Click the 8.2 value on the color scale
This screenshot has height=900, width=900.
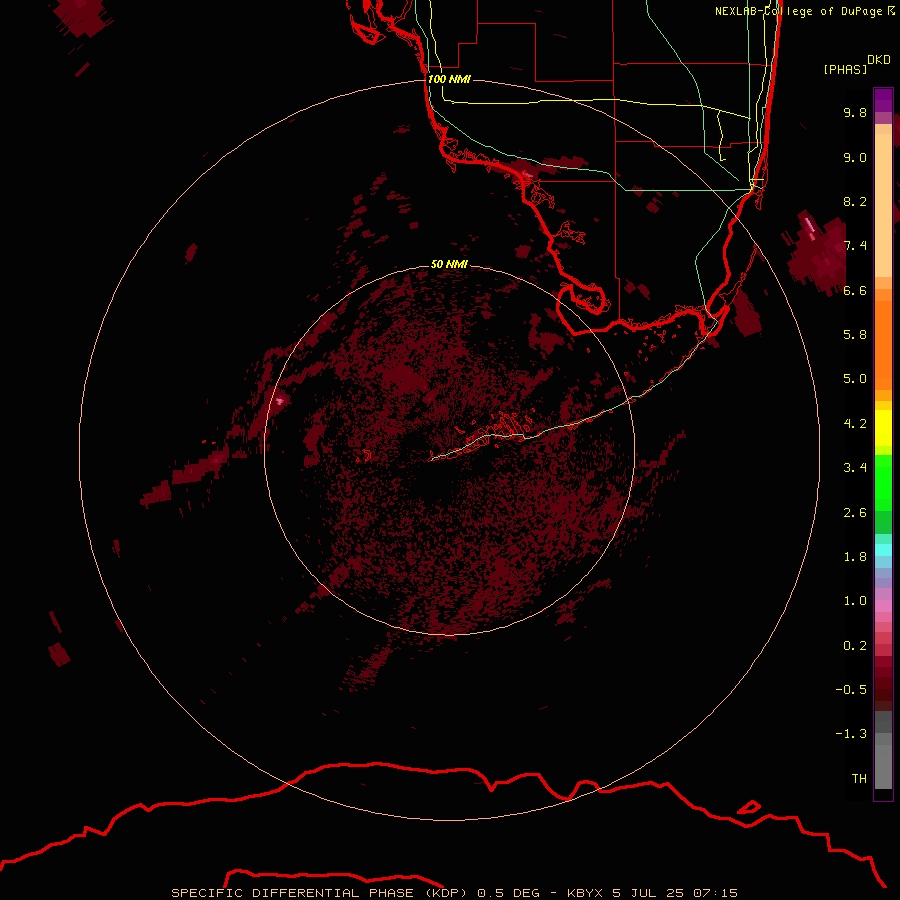point(855,201)
